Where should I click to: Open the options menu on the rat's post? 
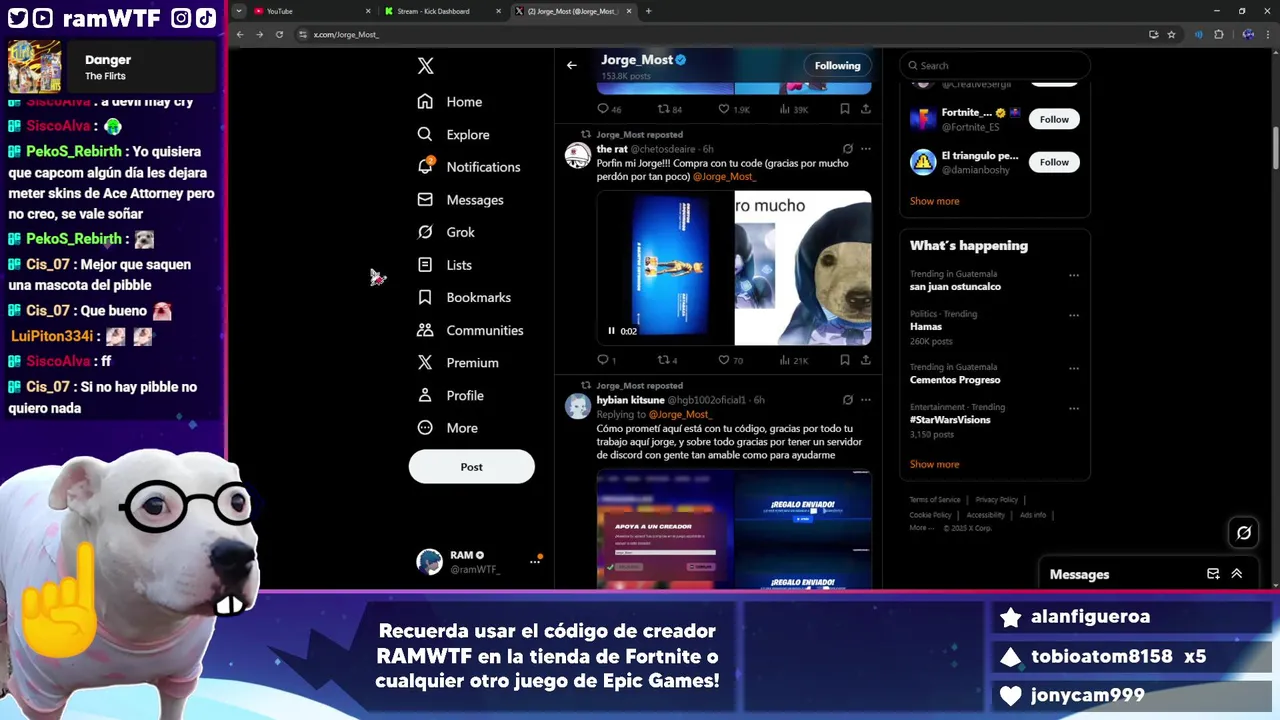pos(866,149)
